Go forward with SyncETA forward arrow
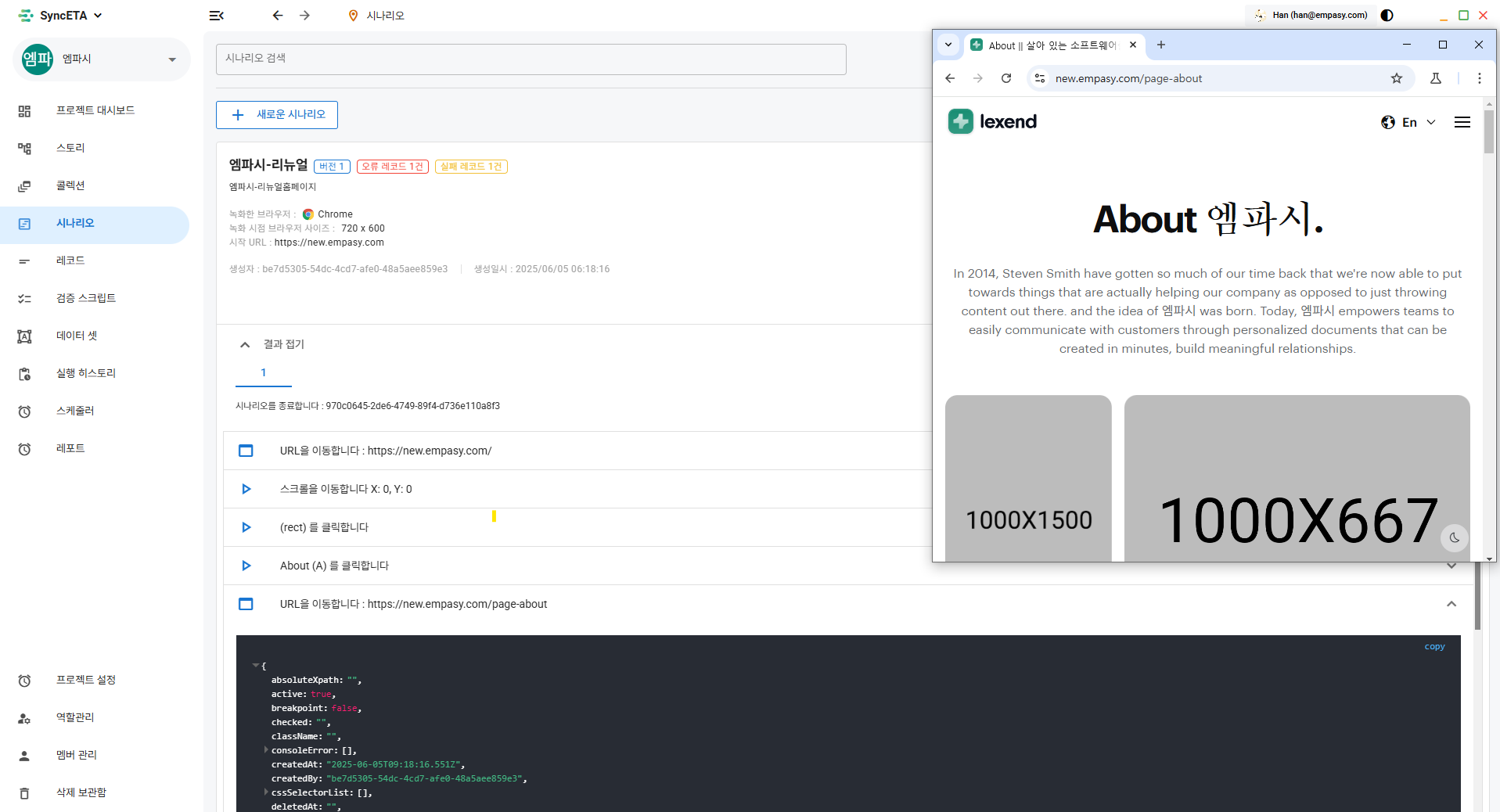 (x=305, y=16)
